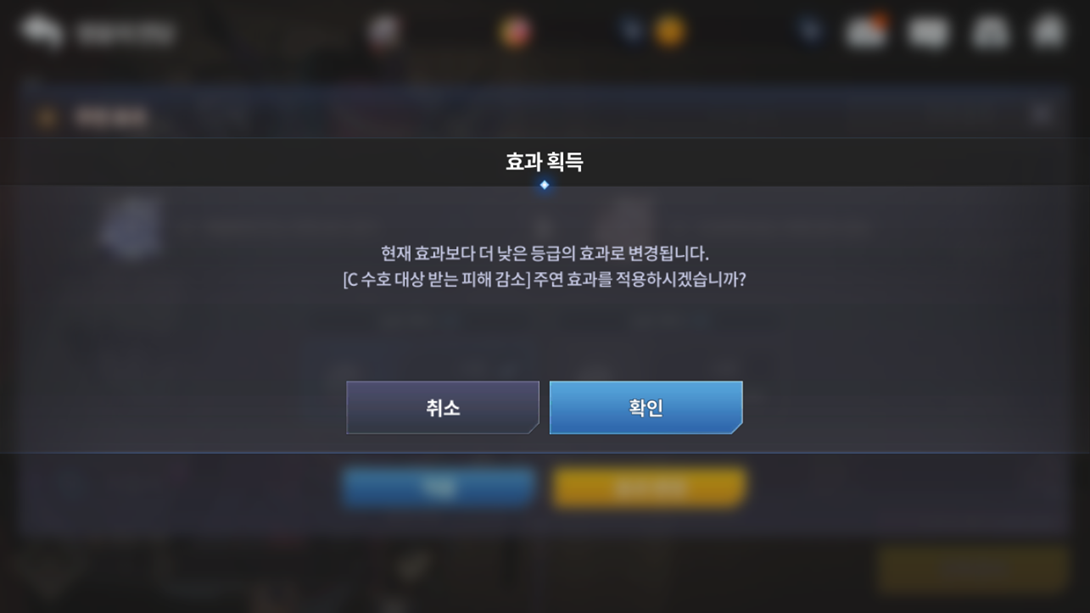Click the blurred yellow bottom-right corner button
The width and height of the screenshot is (1090, 613).
pos(973,569)
